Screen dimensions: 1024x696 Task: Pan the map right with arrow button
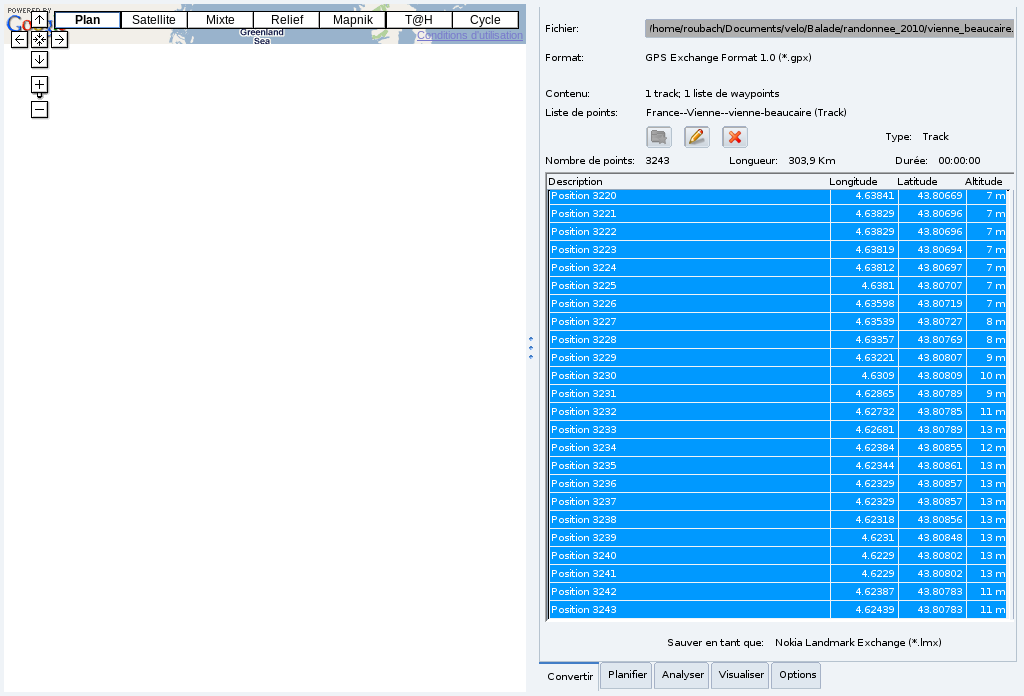click(59, 40)
